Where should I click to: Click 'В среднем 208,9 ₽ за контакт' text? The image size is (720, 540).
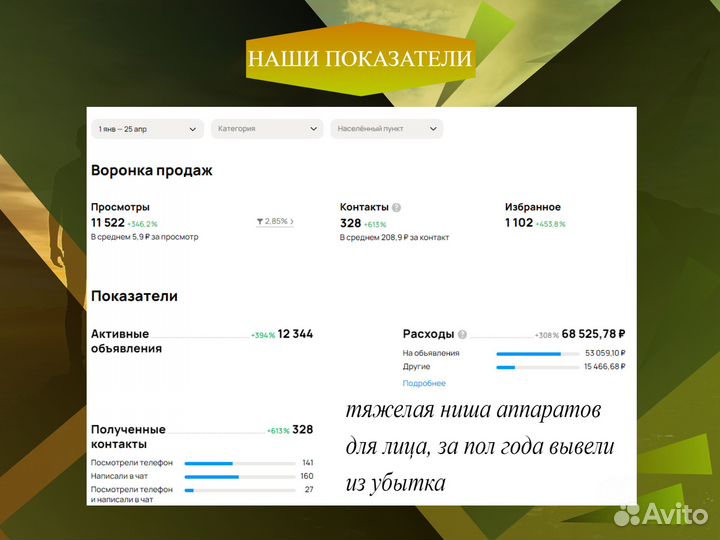click(394, 238)
